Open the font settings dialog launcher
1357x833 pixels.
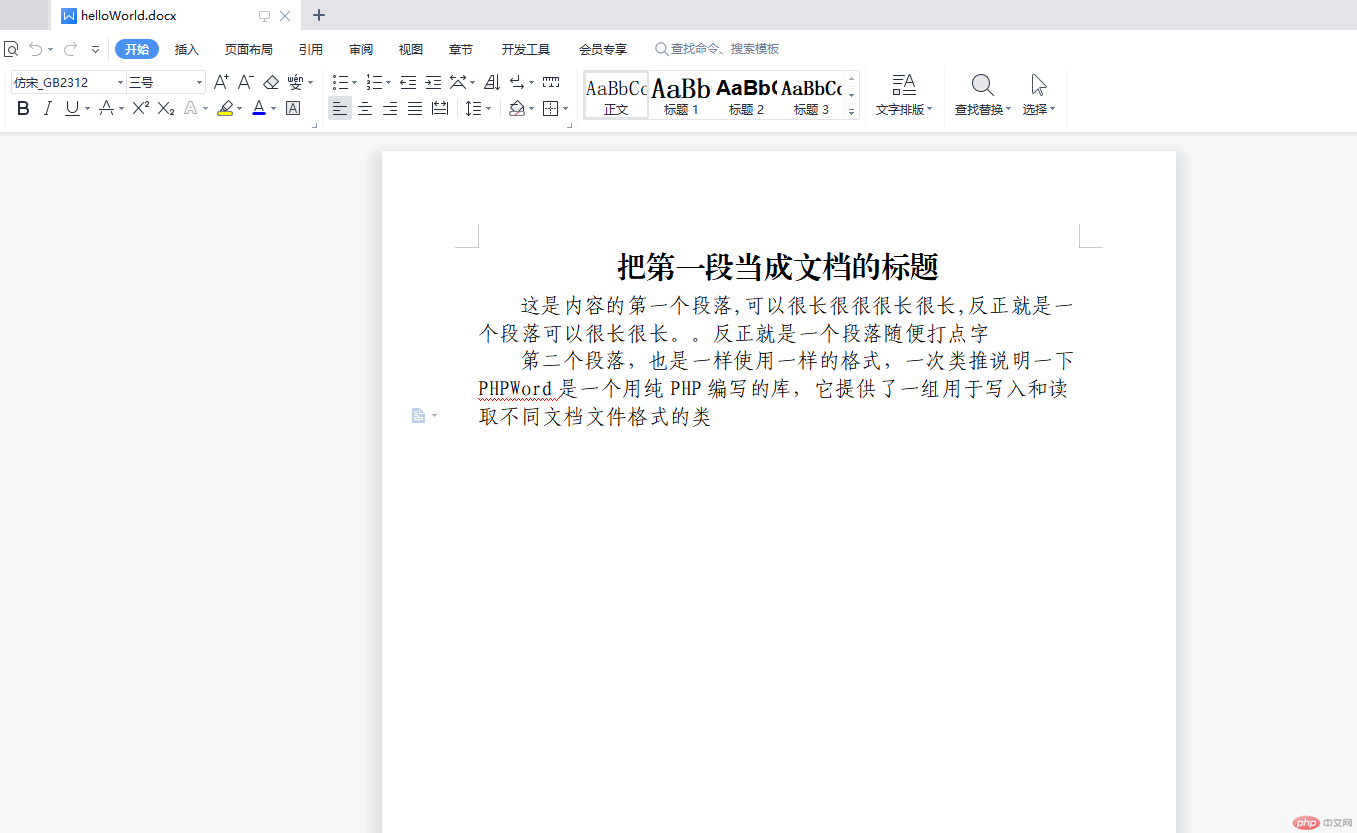(x=315, y=125)
